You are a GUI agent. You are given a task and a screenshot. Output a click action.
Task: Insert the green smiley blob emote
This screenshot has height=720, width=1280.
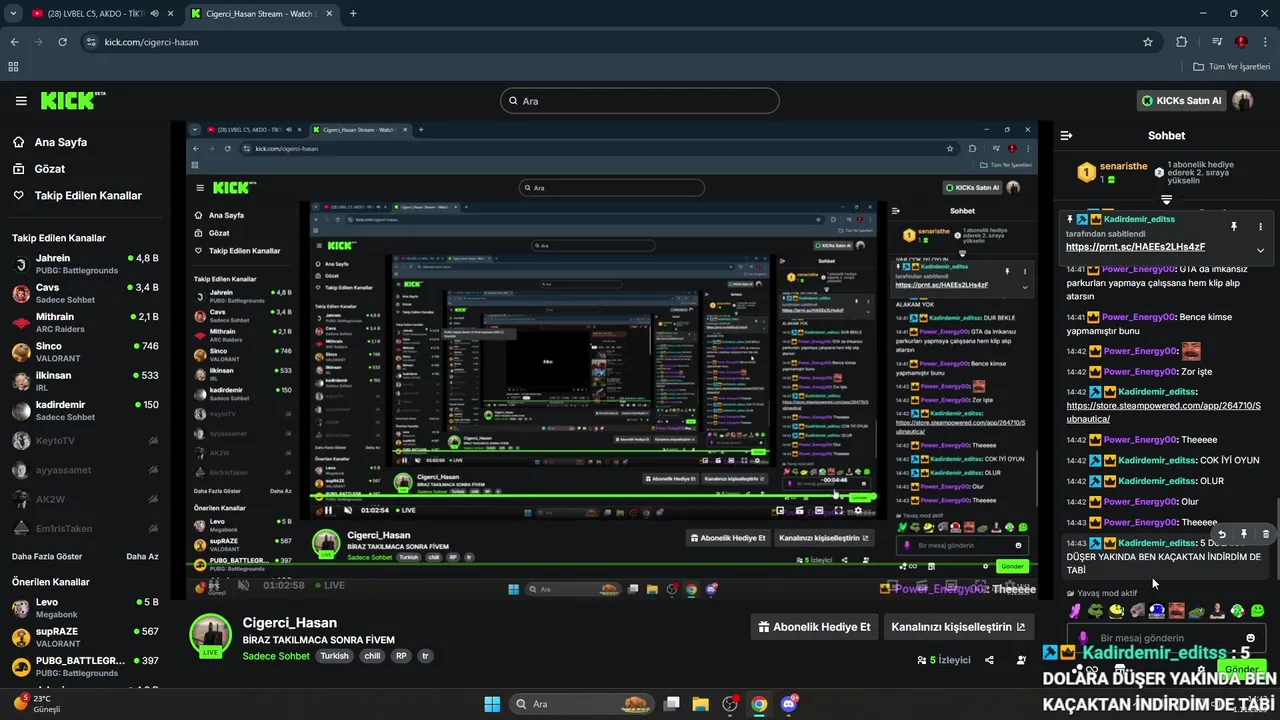(1257, 611)
